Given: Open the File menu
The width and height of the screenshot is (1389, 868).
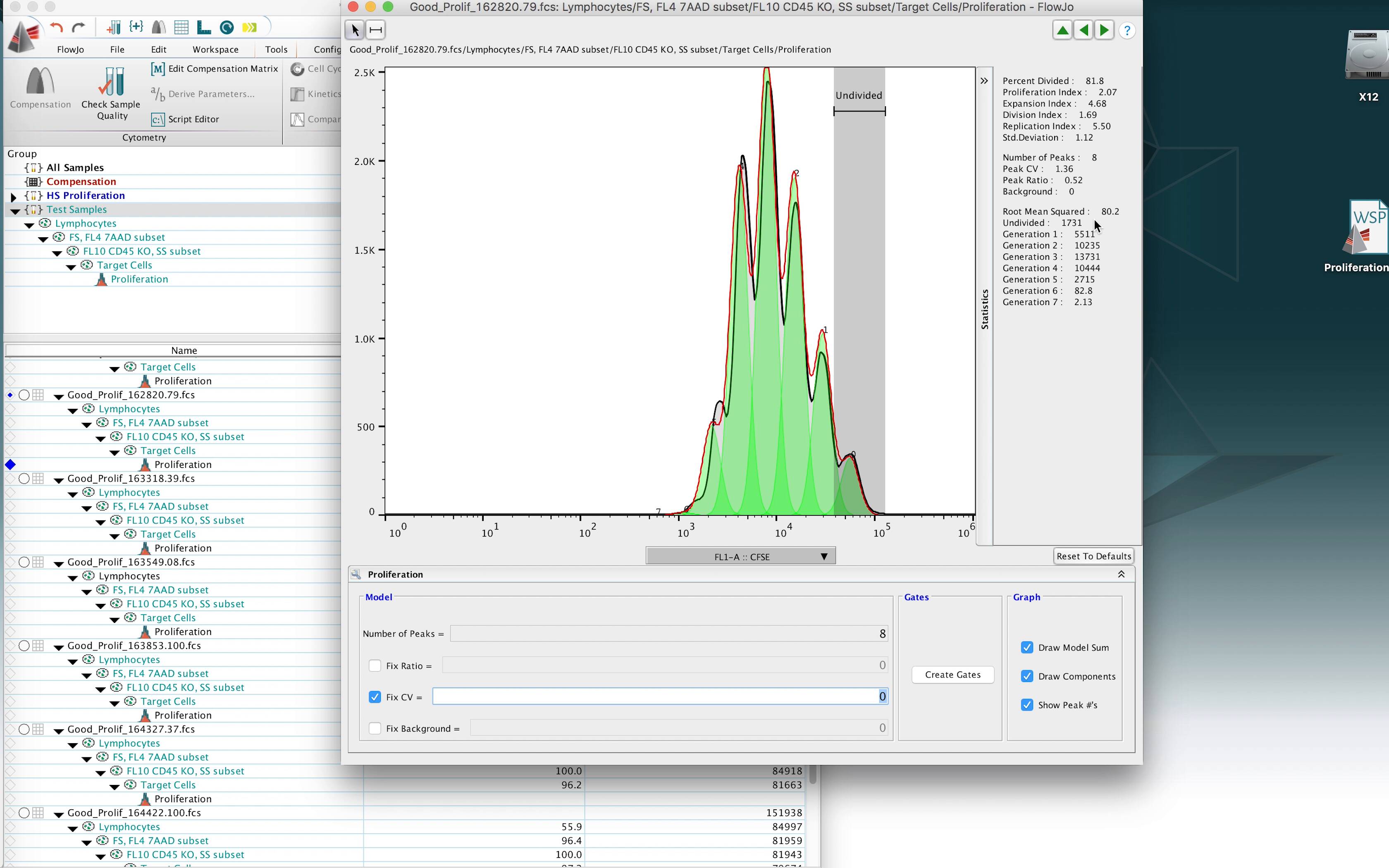Looking at the screenshot, I should (117, 49).
